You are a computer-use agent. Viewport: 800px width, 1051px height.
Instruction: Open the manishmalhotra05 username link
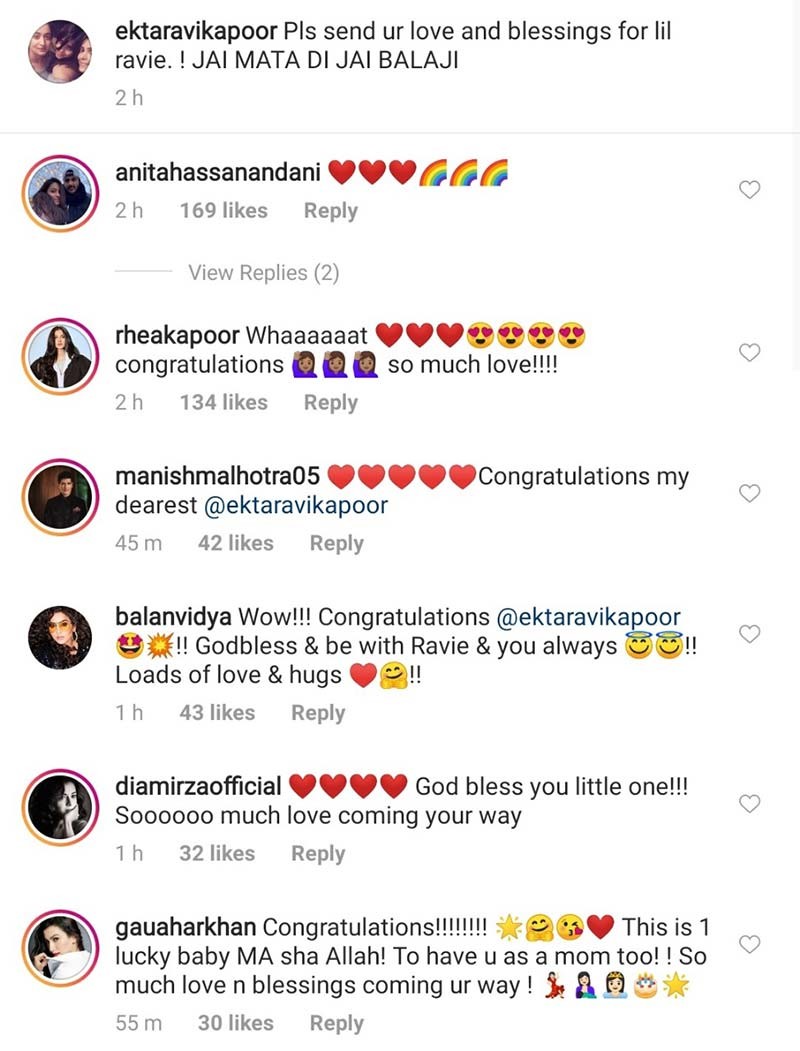tap(217, 476)
